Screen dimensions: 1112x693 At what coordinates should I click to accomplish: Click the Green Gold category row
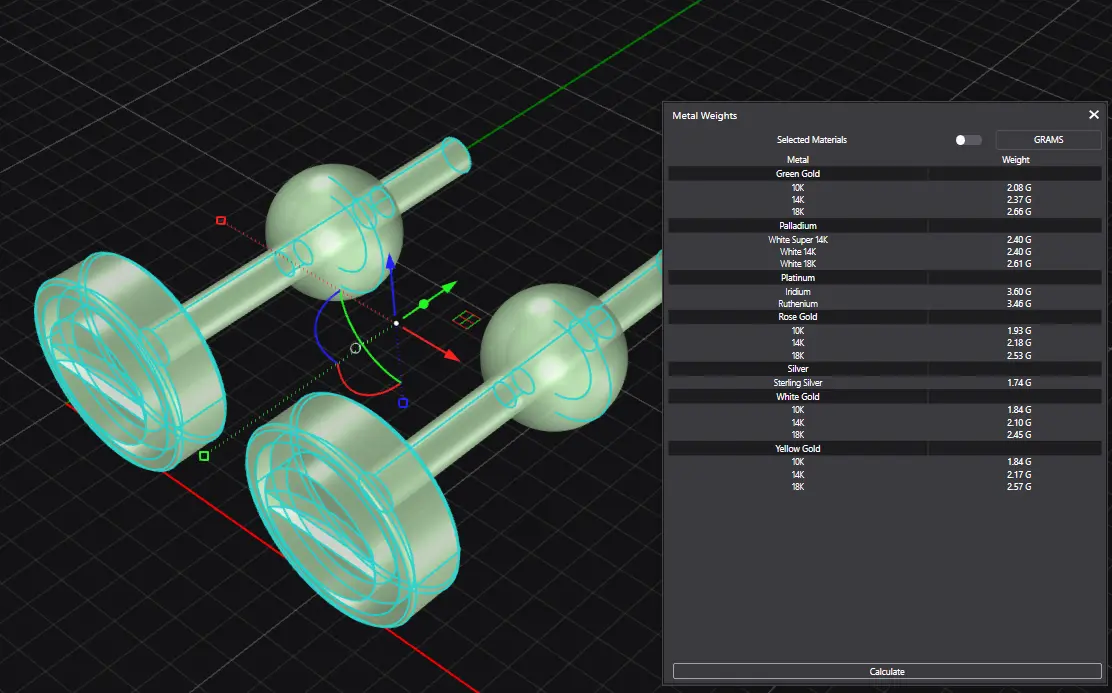(884, 174)
